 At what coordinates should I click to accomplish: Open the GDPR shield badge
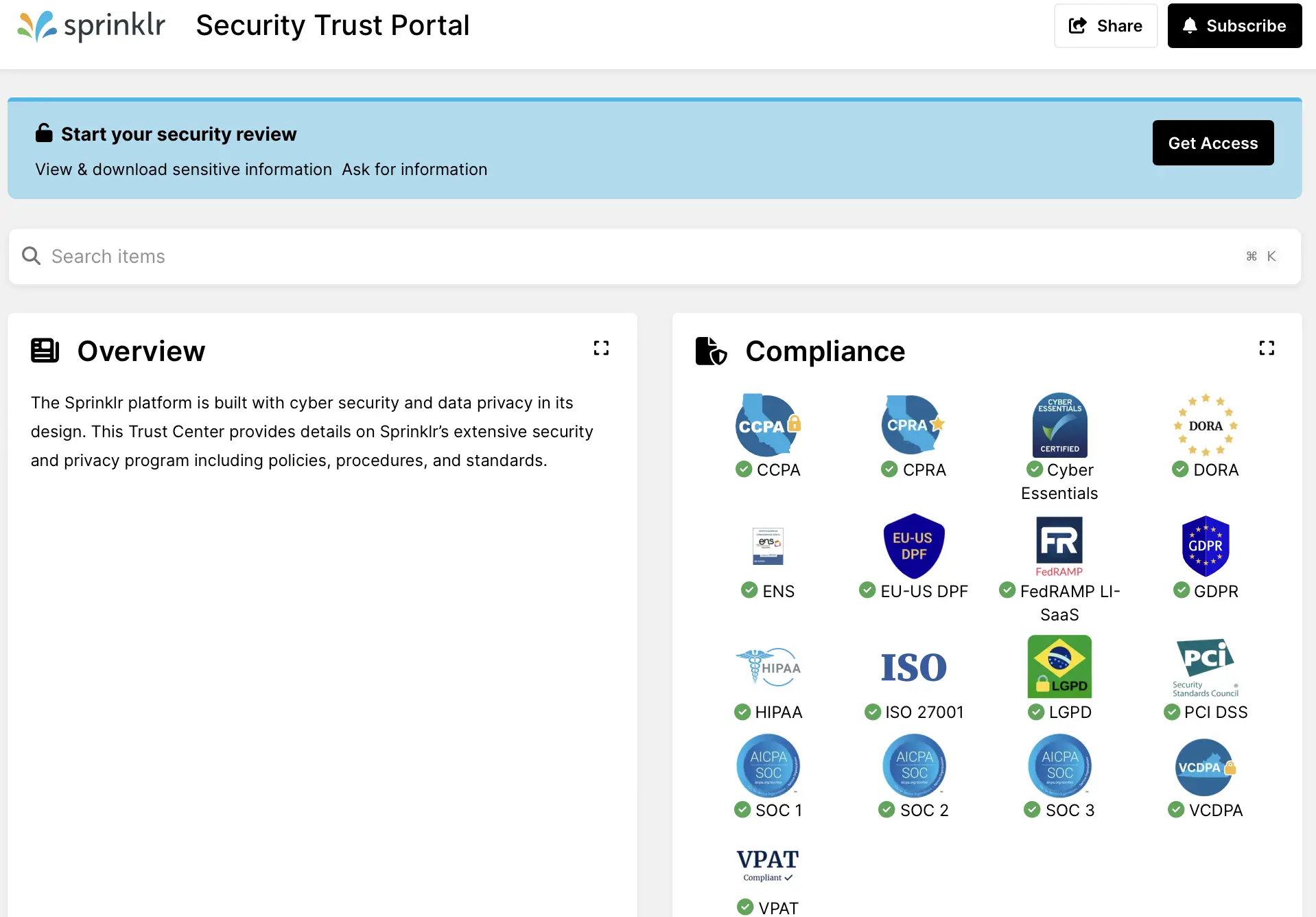point(1206,546)
